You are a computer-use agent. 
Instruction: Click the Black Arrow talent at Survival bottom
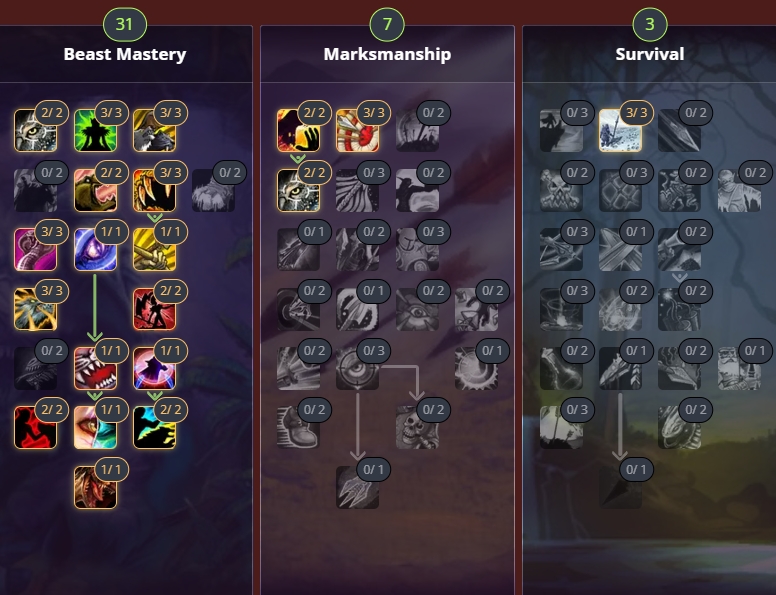pos(620,487)
